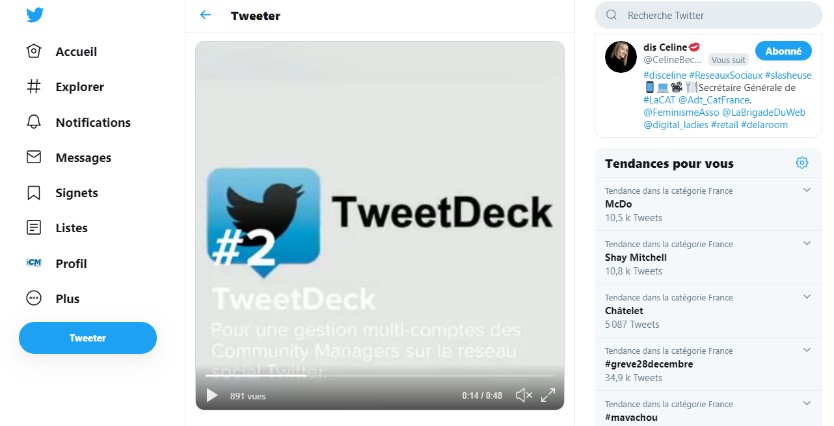Open the #greve28decembre trend link

pyautogui.click(x=648, y=364)
